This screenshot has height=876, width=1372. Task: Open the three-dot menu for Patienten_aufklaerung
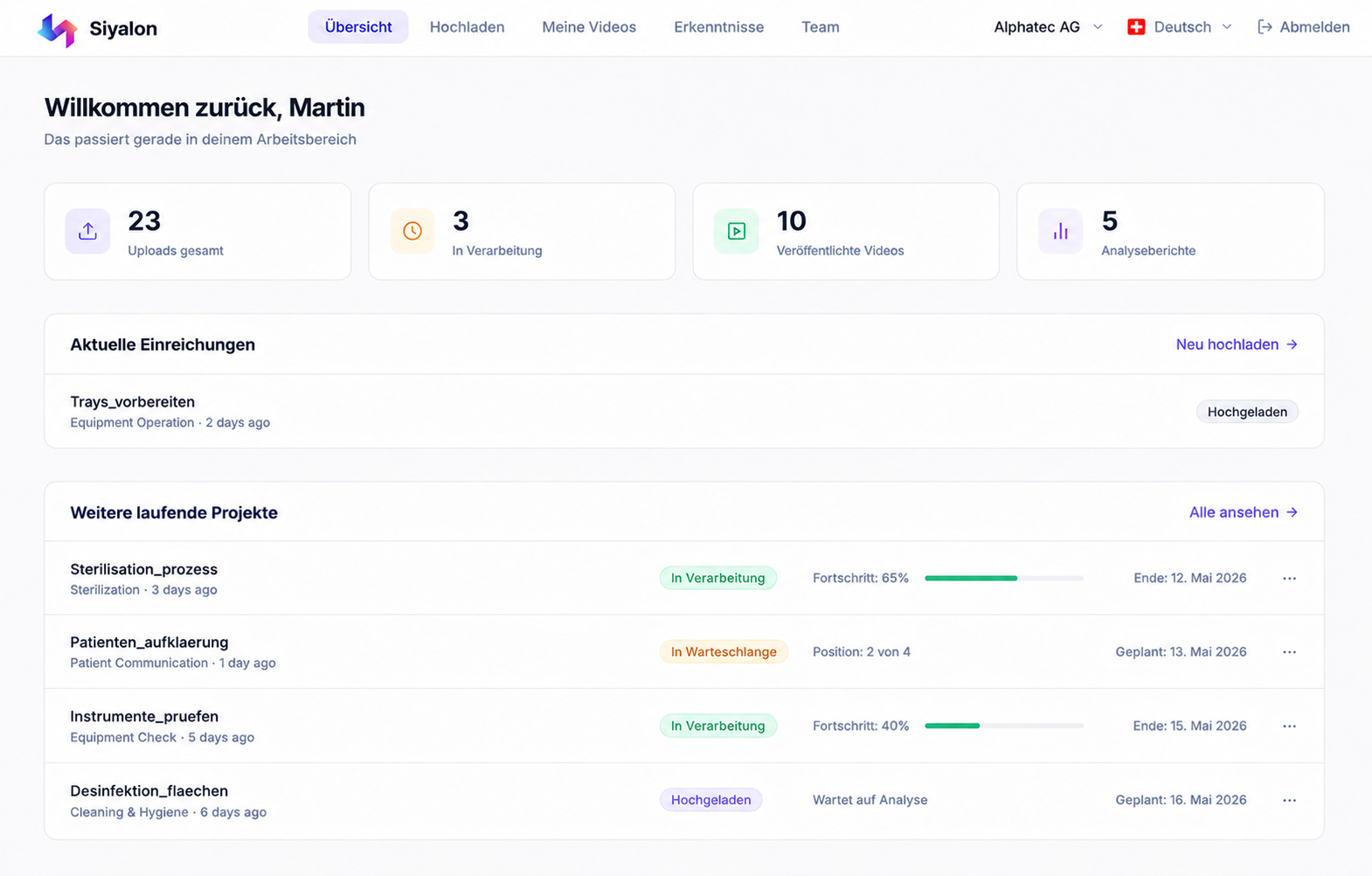coord(1289,652)
